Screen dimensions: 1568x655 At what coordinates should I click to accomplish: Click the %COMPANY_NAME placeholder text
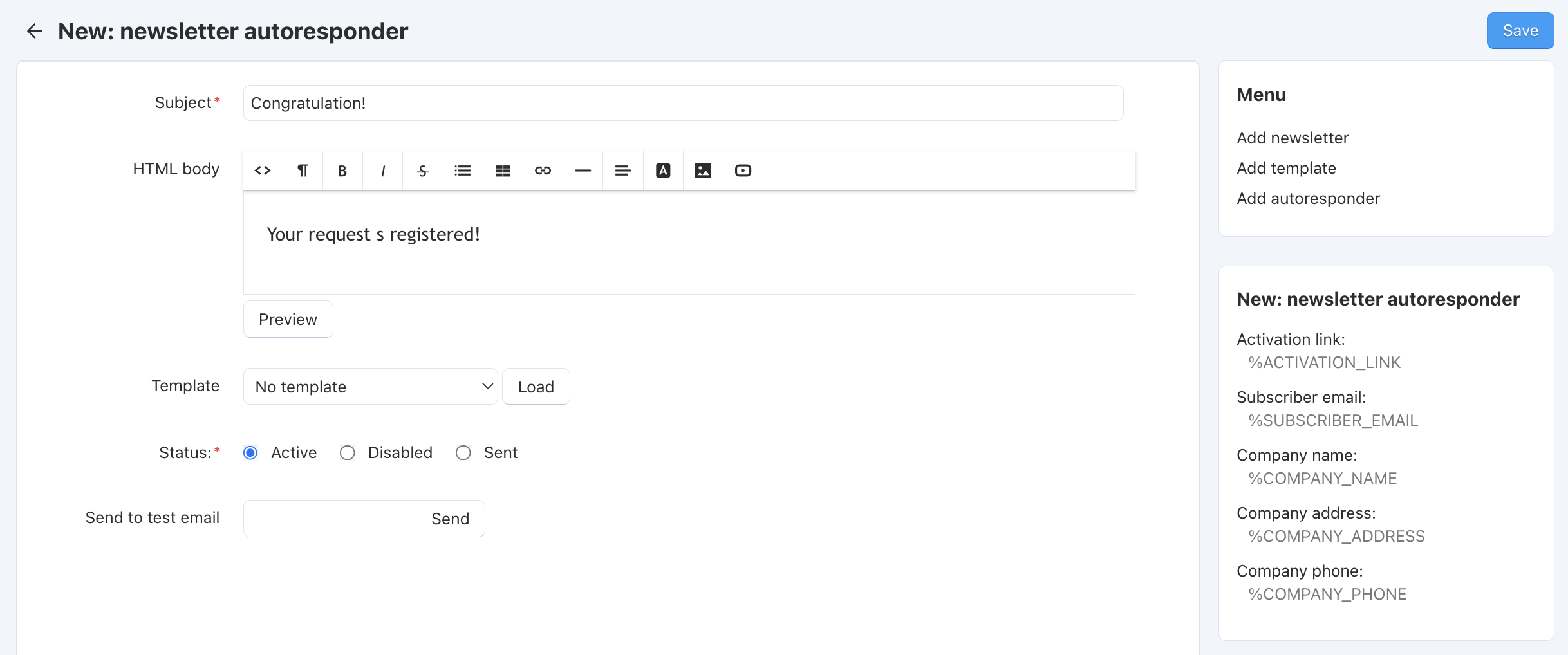(1322, 479)
